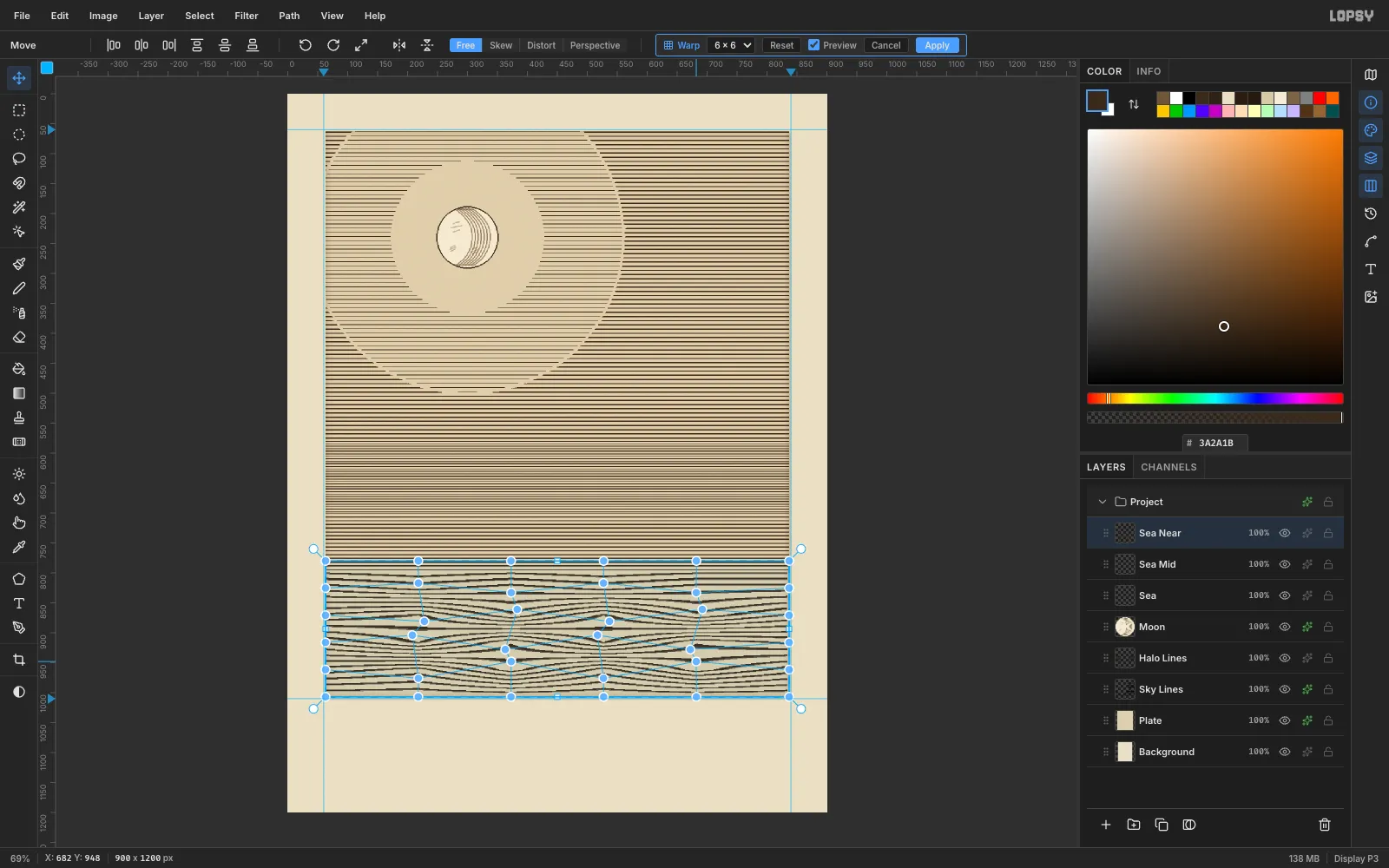Open the File menu

pyautogui.click(x=22, y=16)
